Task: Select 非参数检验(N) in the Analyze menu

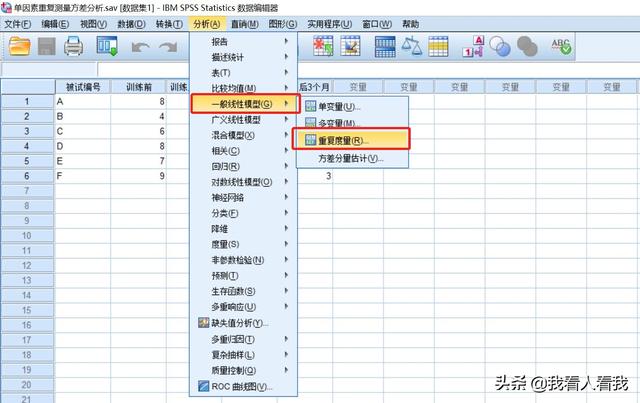Action: (244, 260)
